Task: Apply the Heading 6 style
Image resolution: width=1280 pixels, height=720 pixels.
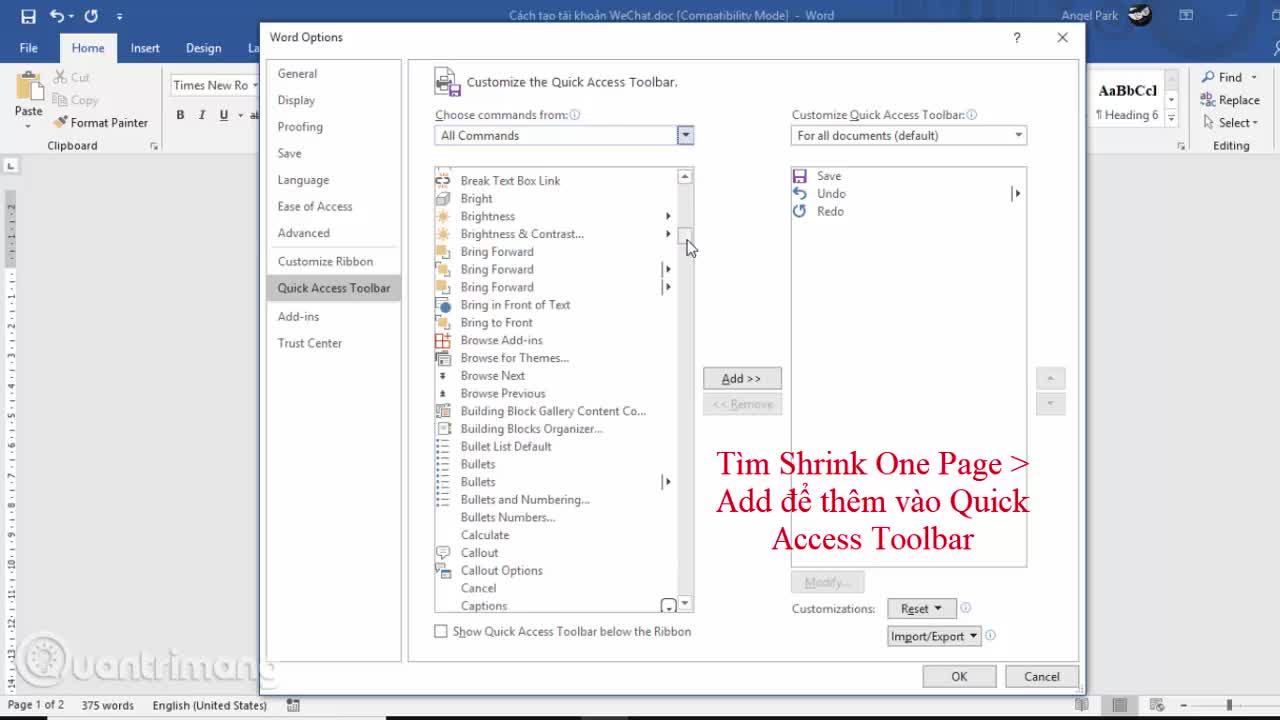Action: (1127, 103)
